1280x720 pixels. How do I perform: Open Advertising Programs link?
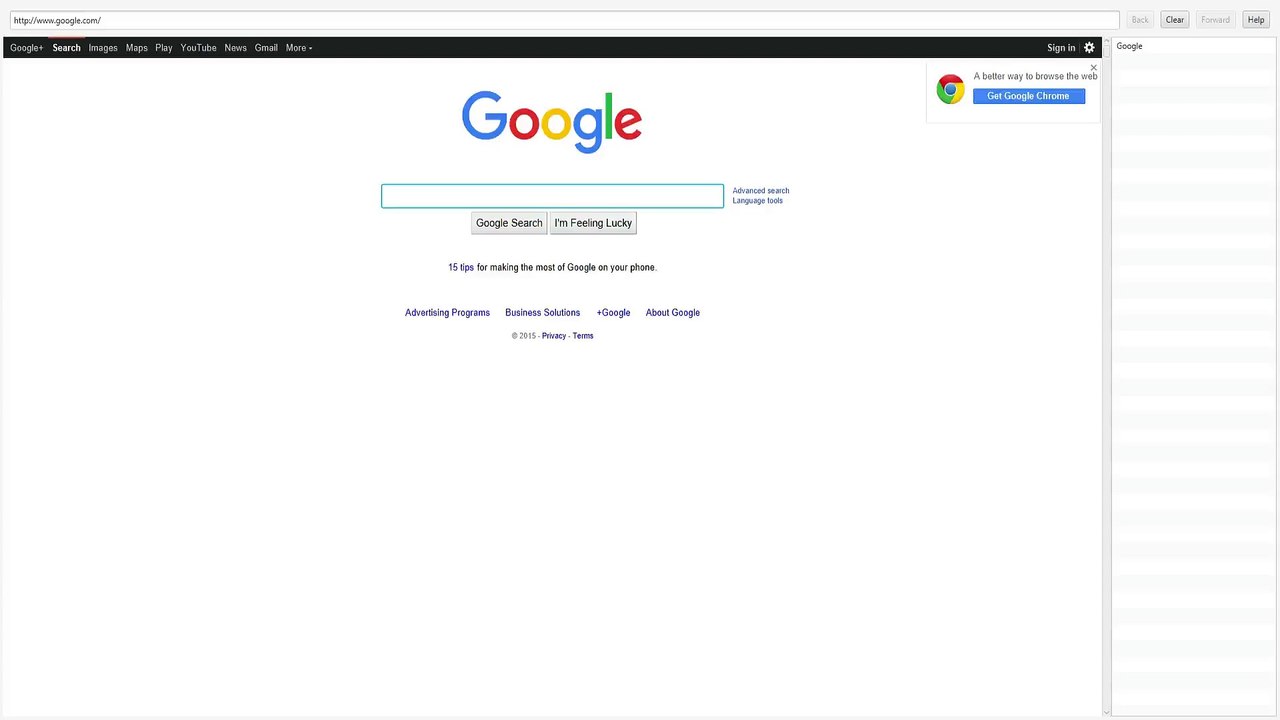[447, 313]
